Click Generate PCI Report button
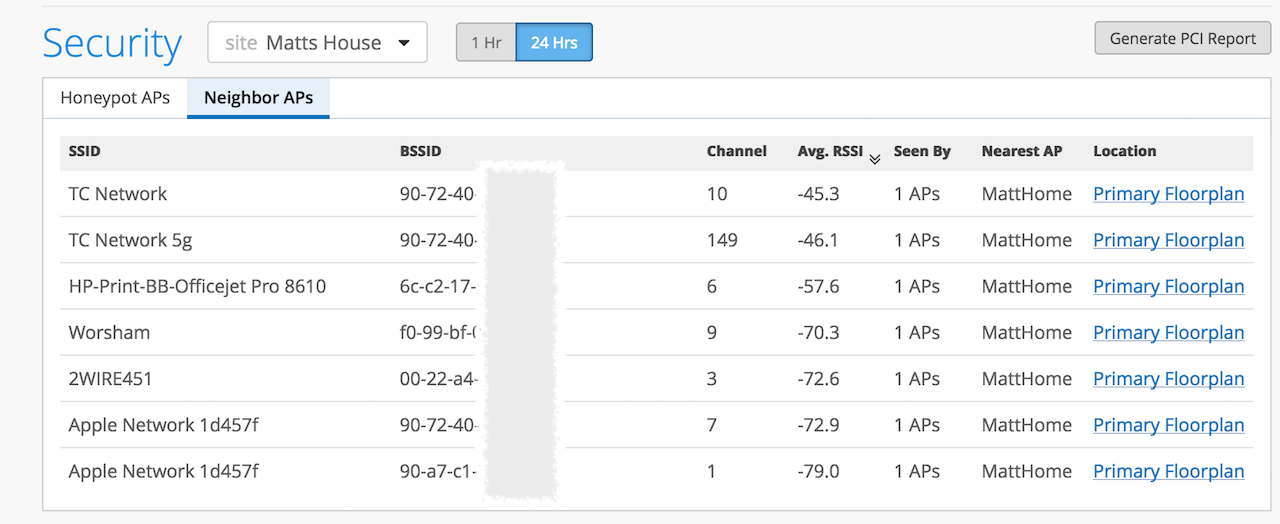 pos(1182,39)
